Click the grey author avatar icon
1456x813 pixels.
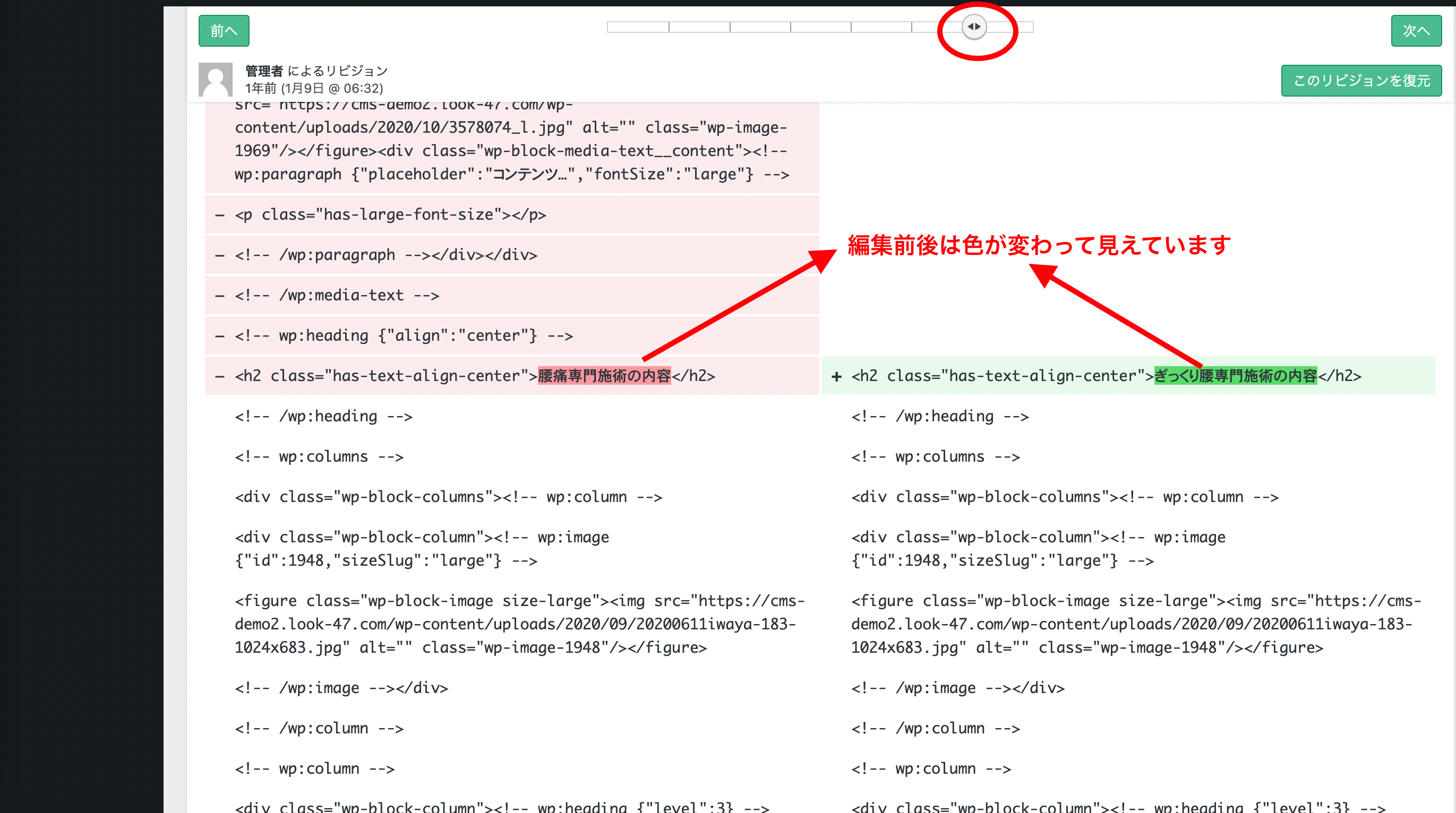[216, 80]
